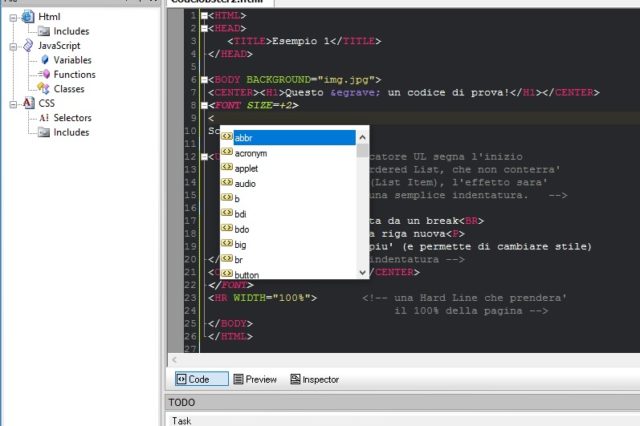Open the Inspector tab

pos(314,379)
